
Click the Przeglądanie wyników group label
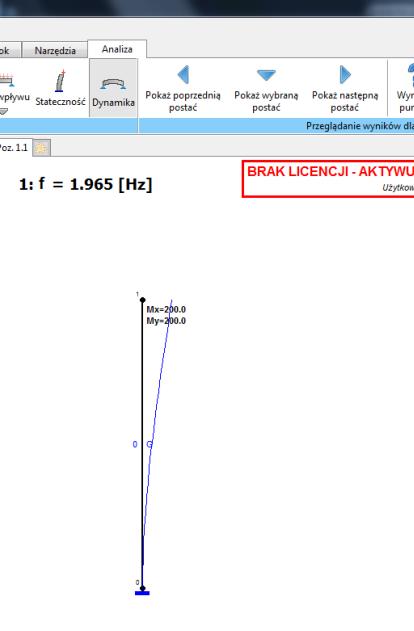tap(360, 126)
